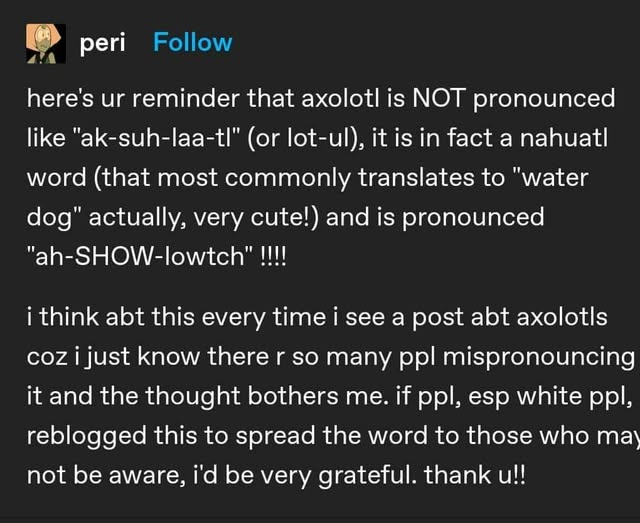Viewport: 640px width, 523px height.
Task: Click the capitalized word "NOT"
Action: click(438, 99)
